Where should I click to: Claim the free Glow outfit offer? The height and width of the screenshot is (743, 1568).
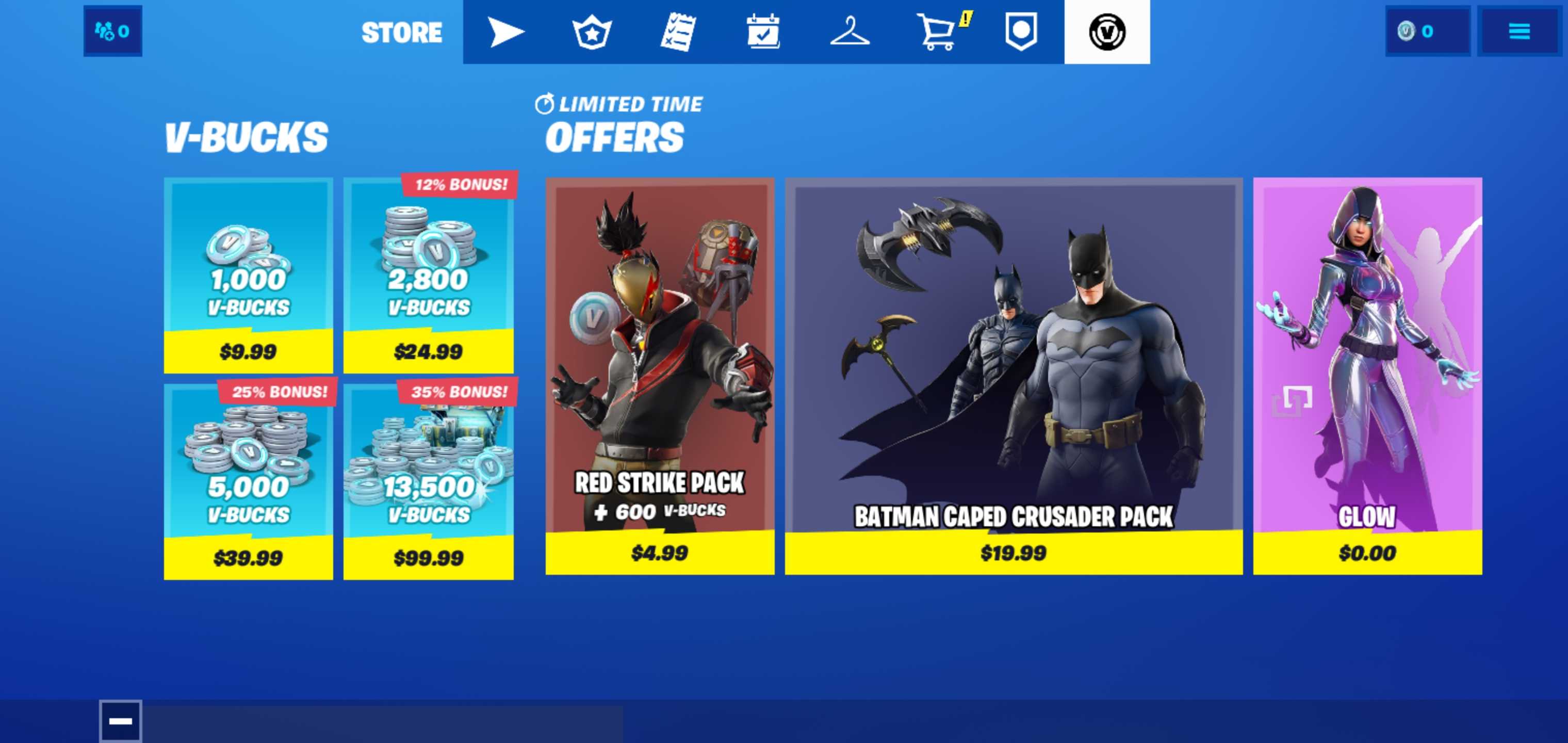(1367, 376)
